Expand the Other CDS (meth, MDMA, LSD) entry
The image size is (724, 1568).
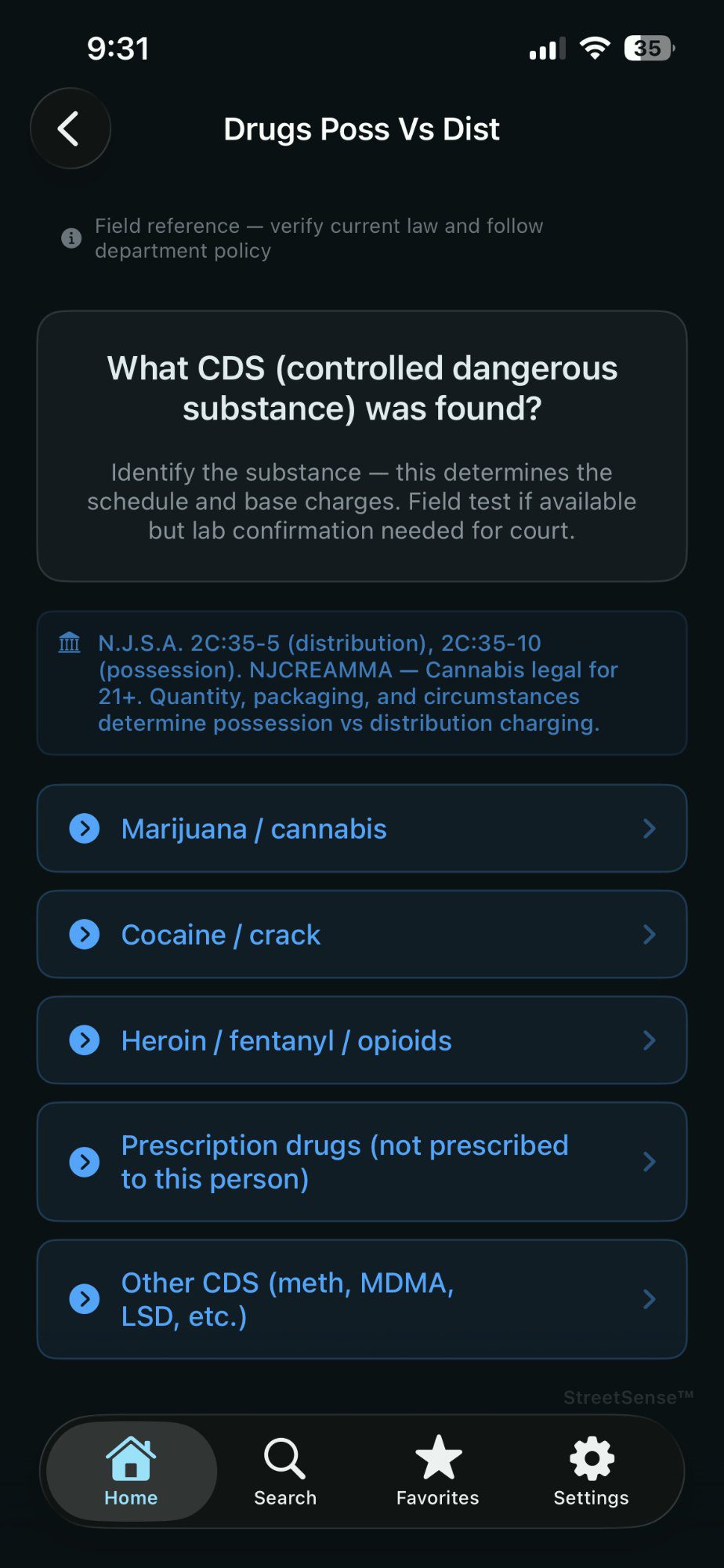click(x=362, y=1299)
